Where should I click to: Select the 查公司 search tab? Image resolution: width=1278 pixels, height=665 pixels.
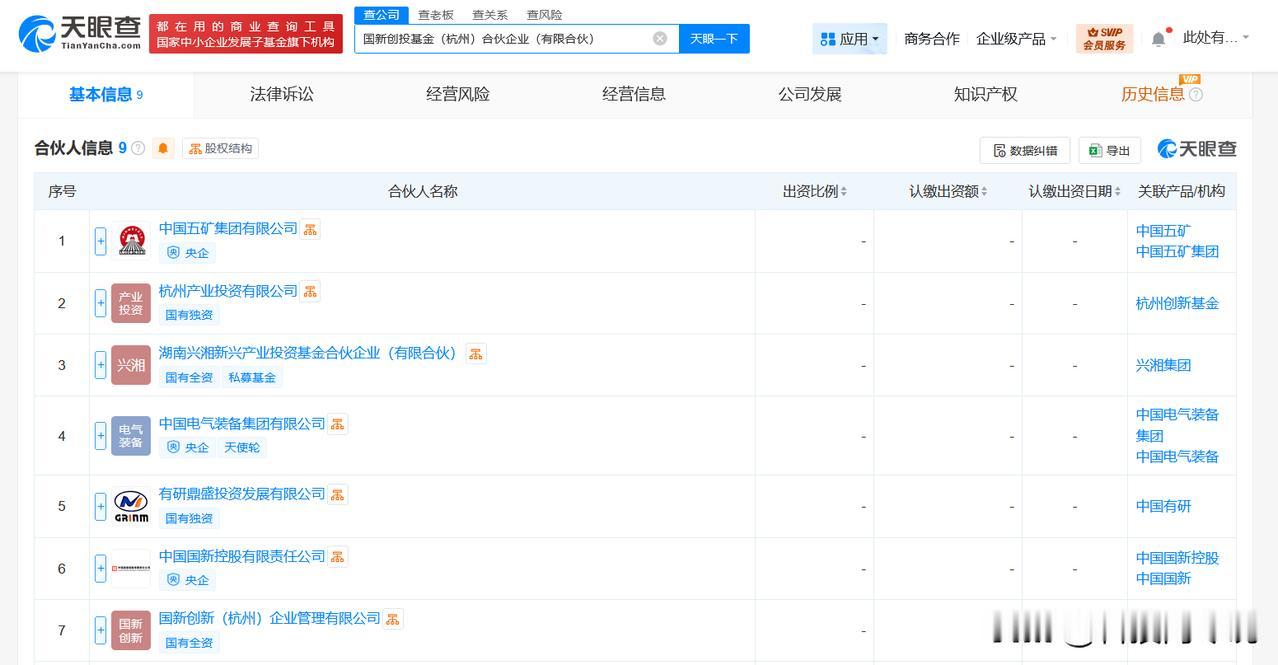(381, 15)
